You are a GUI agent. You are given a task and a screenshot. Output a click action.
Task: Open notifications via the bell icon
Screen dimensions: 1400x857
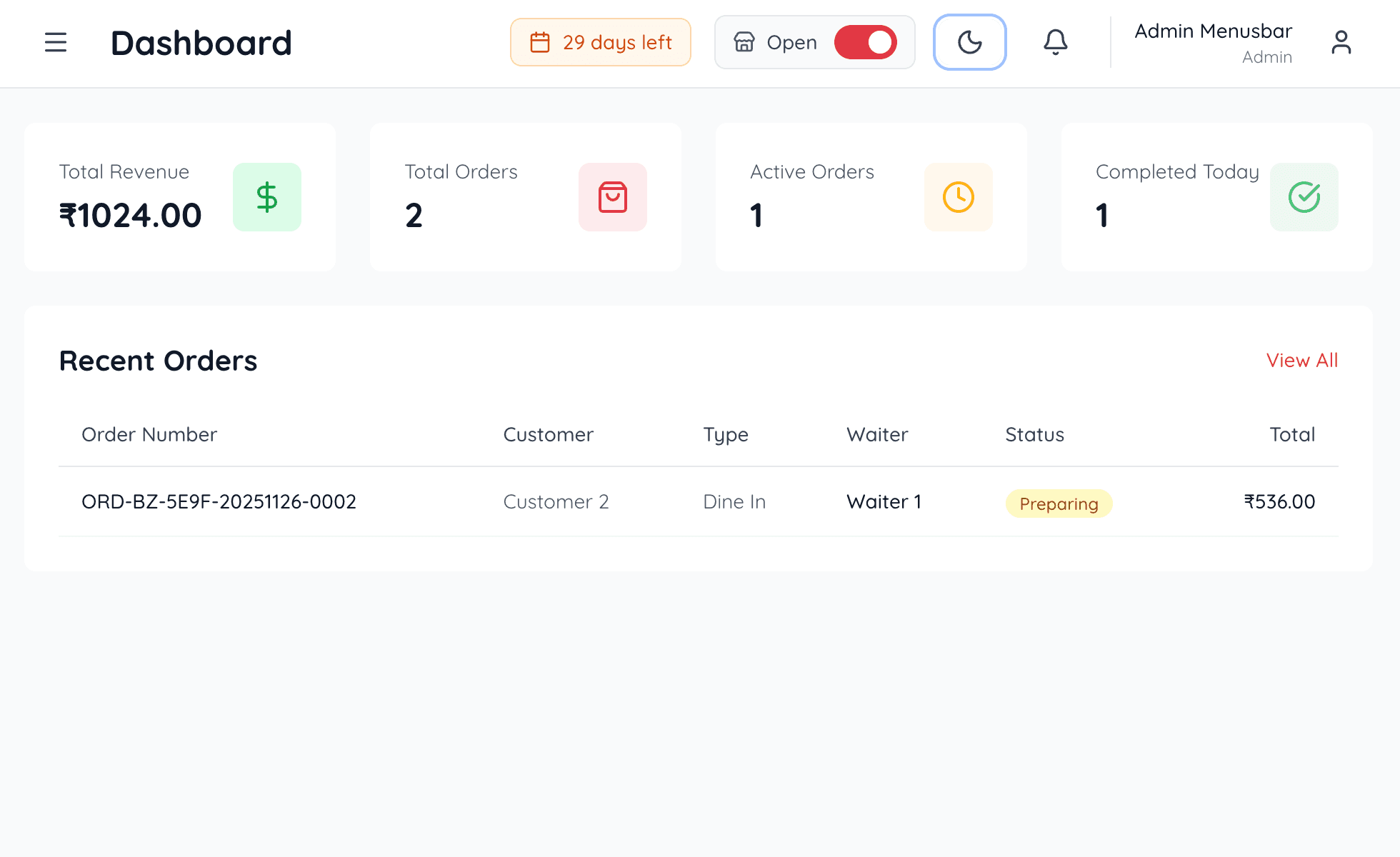click(1055, 42)
